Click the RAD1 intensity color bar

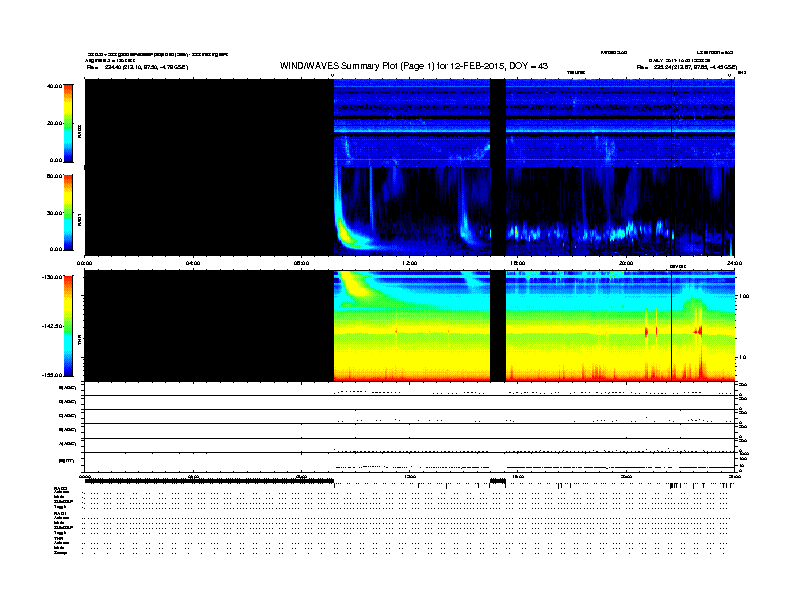[68, 213]
